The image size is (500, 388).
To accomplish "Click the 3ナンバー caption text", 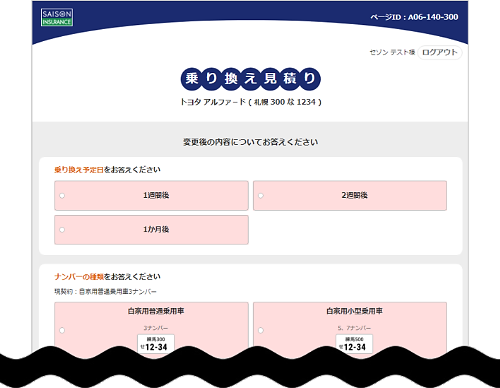I will pos(156,328).
